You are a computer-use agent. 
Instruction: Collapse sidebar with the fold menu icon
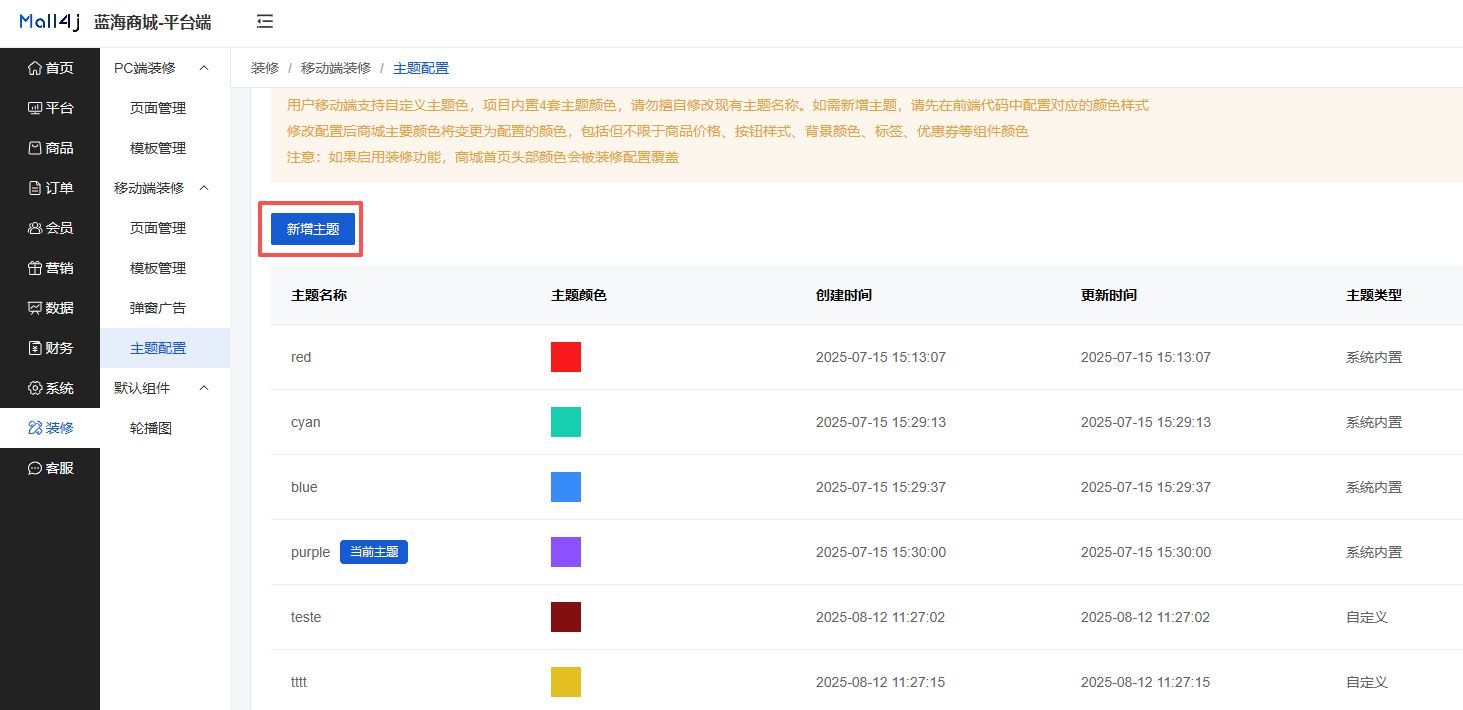pos(265,22)
